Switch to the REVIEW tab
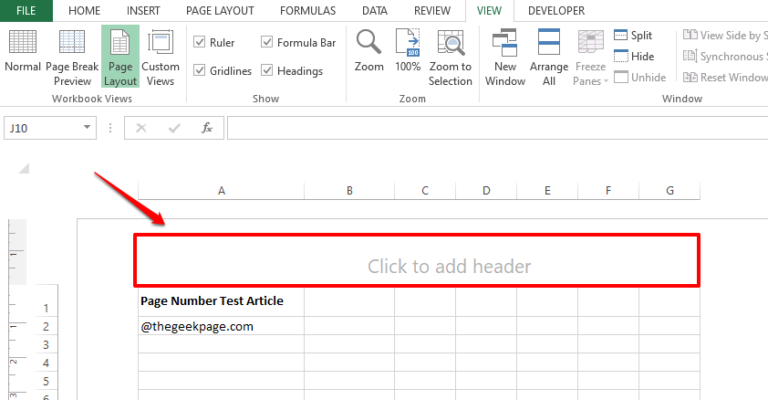The height and width of the screenshot is (400, 768). pyautogui.click(x=432, y=11)
